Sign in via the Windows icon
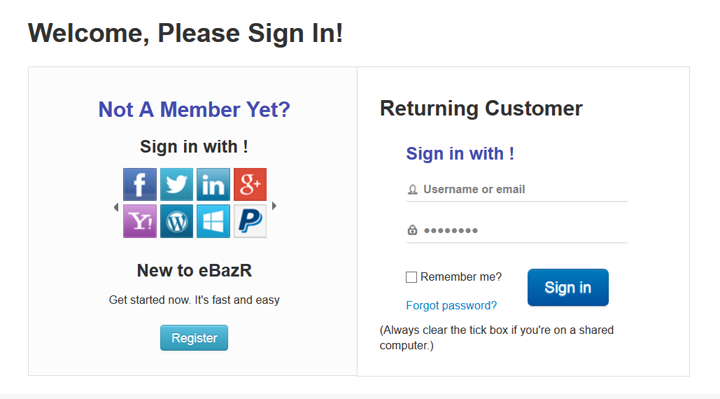 (x=213, y=221)
